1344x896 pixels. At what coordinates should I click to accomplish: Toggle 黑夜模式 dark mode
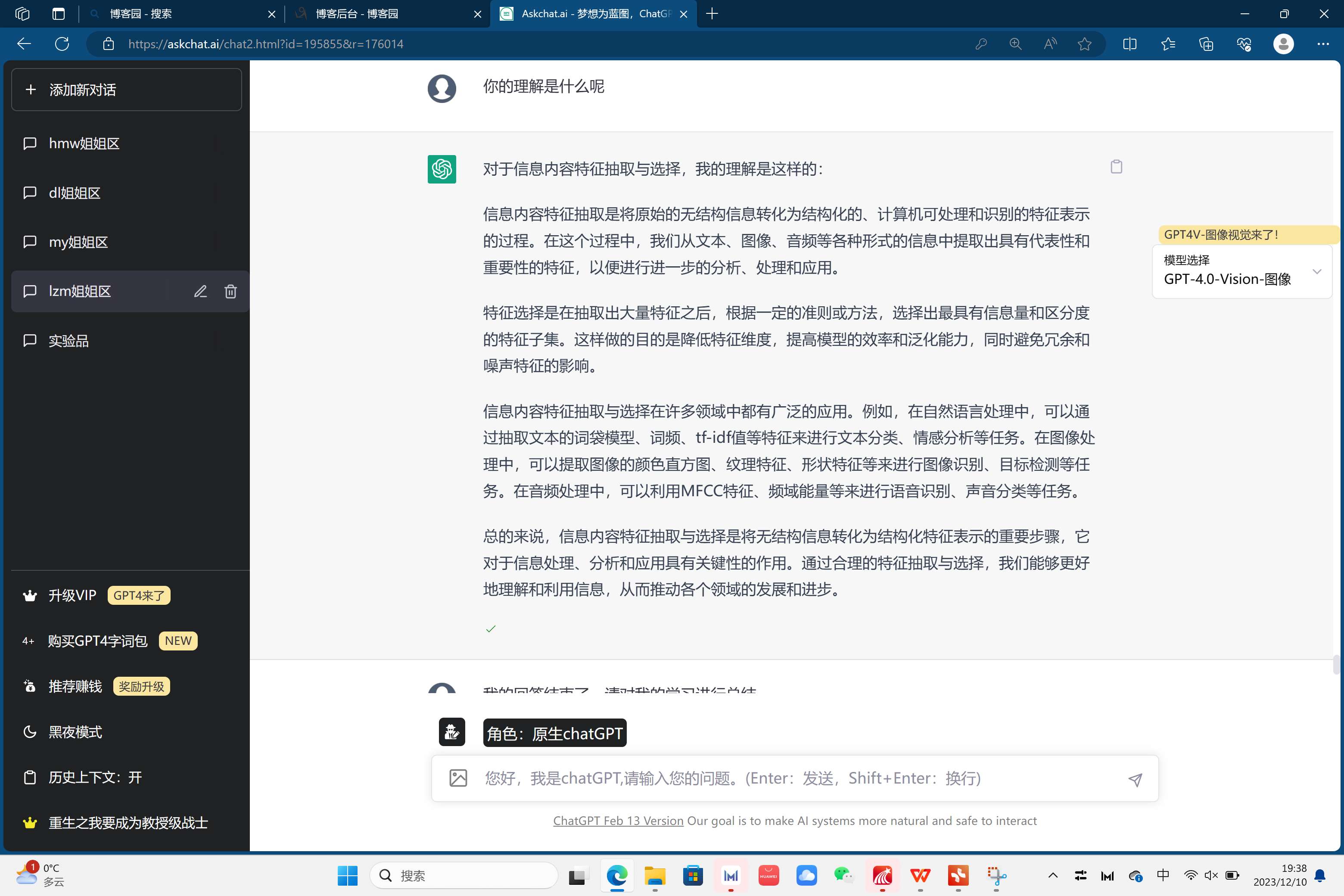(x=75, y=732)
